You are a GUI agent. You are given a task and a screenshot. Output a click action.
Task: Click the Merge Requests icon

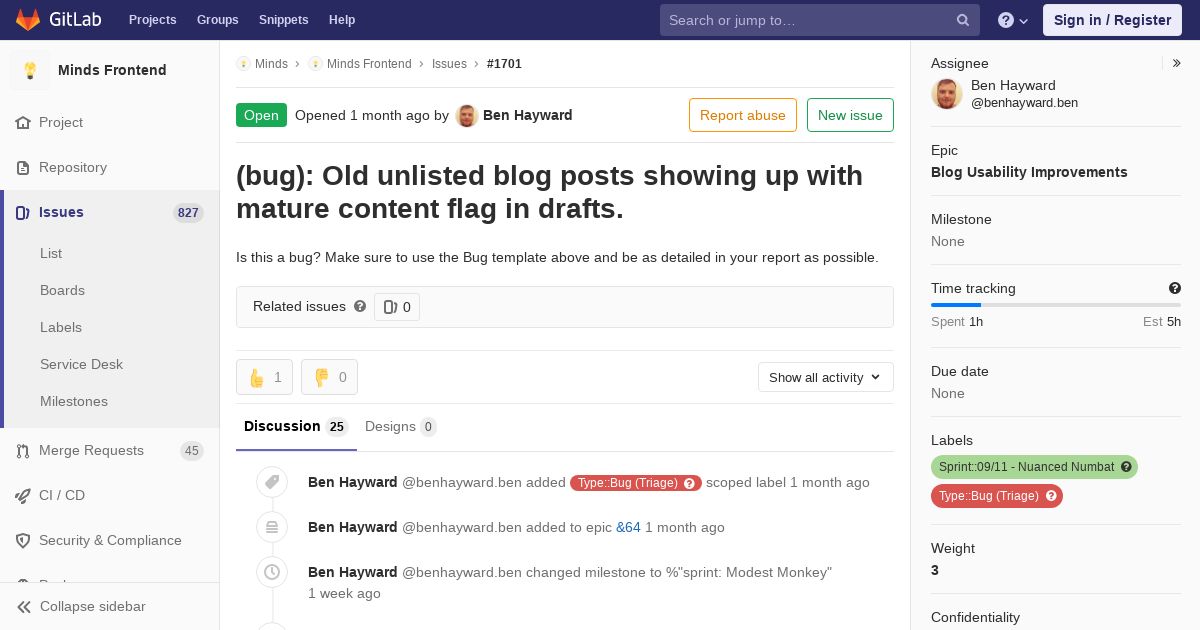[23, 450]
